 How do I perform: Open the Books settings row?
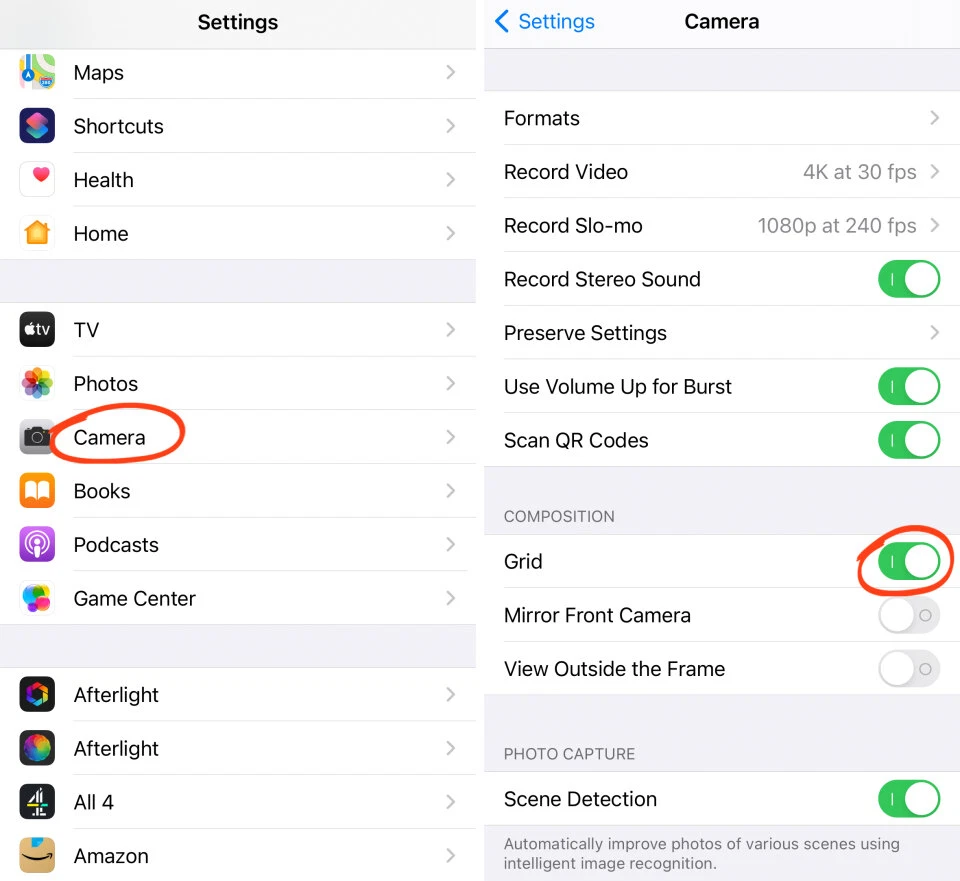click(238, 491)
